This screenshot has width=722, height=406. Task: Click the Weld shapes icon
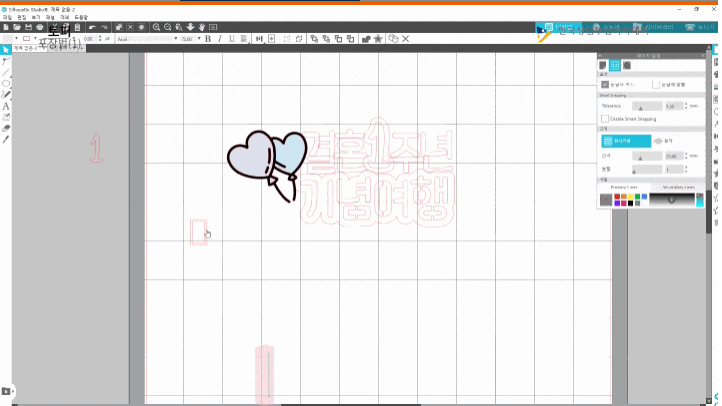(366, 39)
